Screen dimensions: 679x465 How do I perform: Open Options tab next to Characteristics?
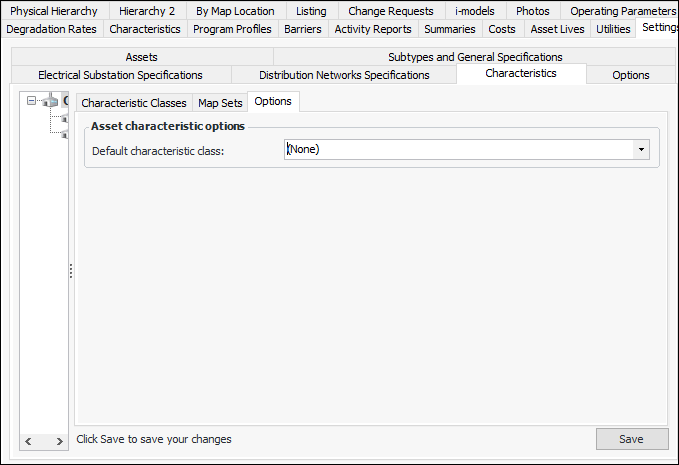(631, 75)
